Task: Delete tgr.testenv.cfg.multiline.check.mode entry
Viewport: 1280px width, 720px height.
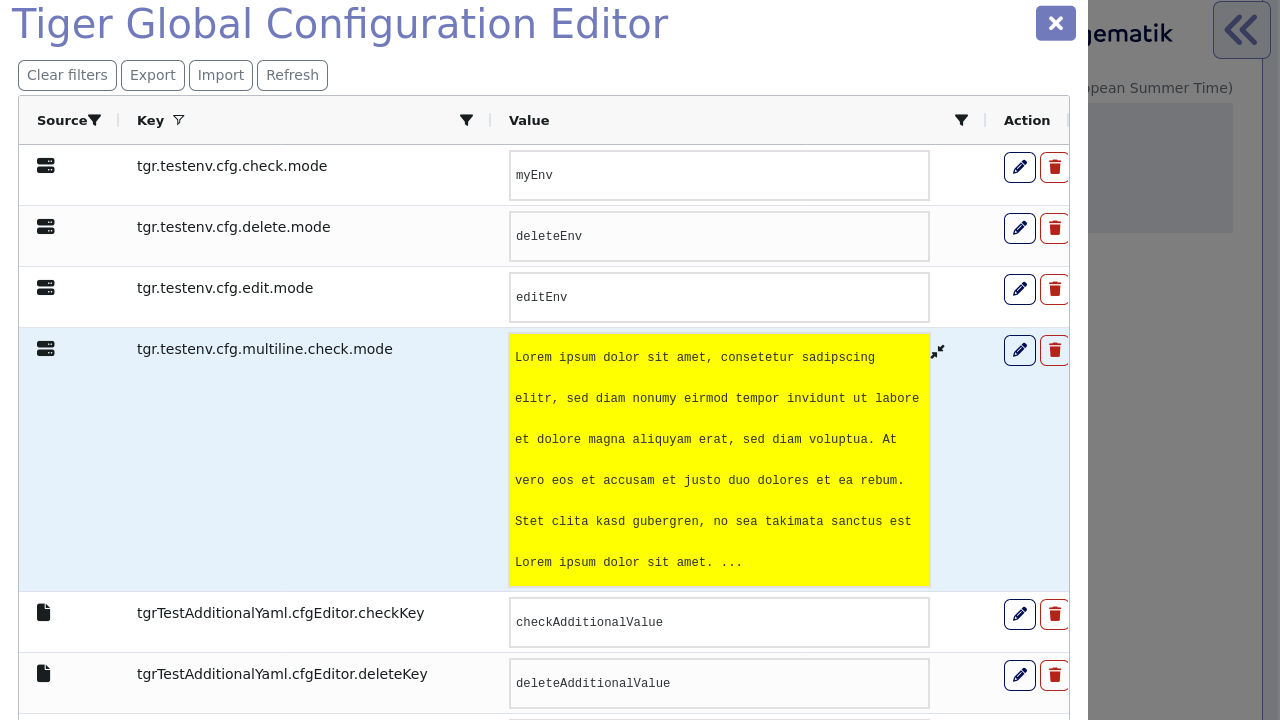Action: pyautogui.click(x=1055, y=350)
